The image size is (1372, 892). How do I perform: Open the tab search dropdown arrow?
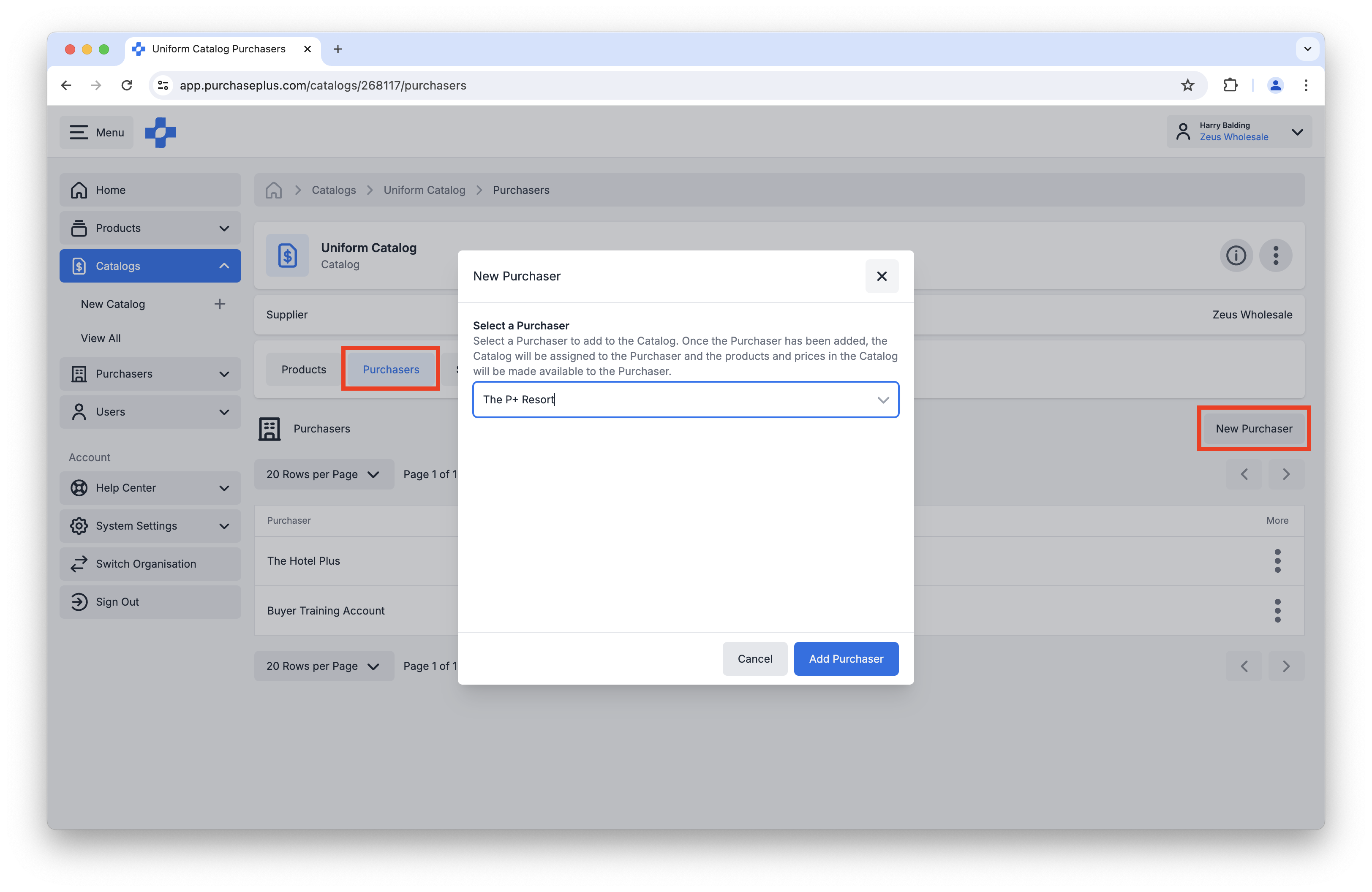(x=1307, y=49)
